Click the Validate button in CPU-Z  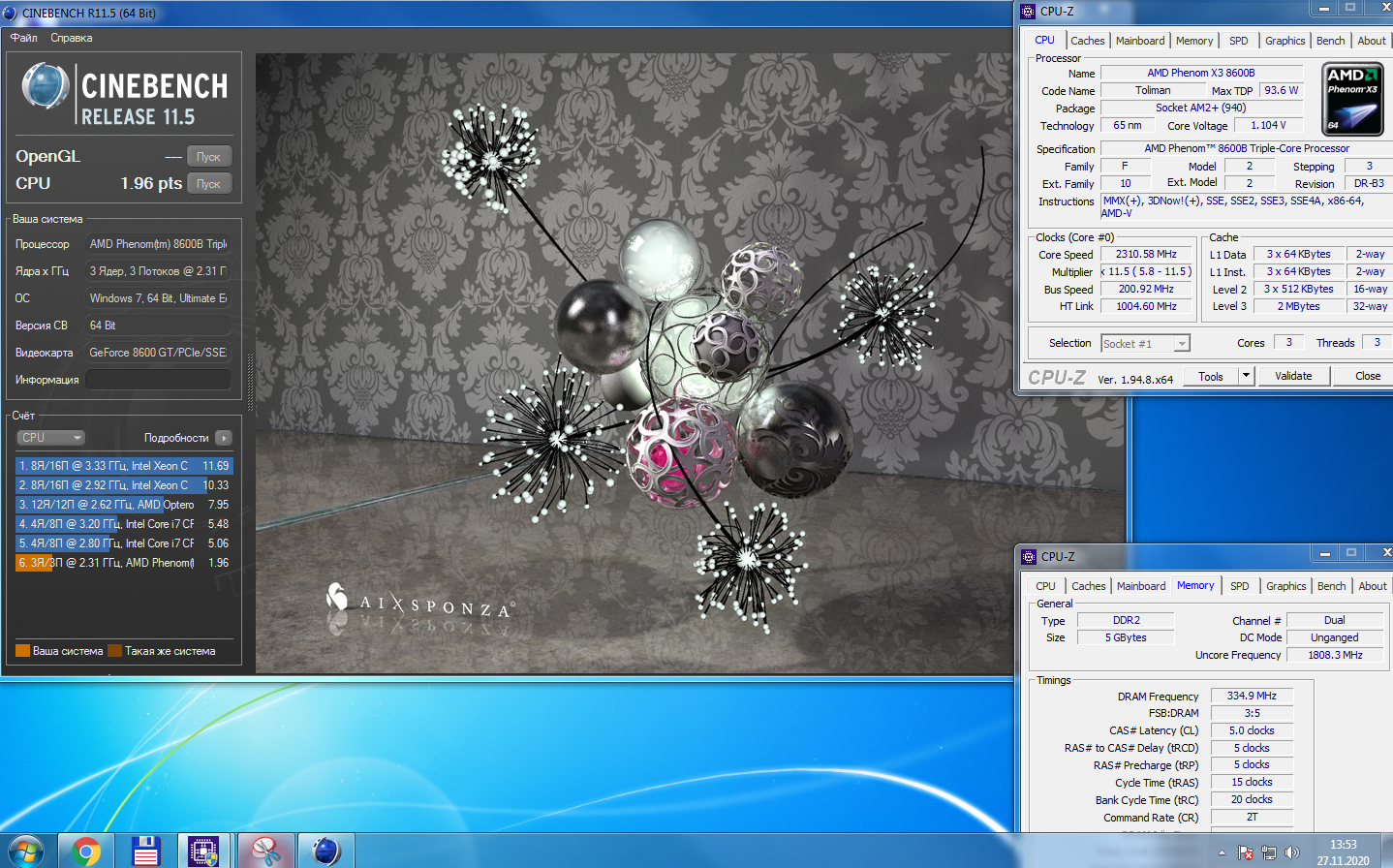tap(1293, 376)
